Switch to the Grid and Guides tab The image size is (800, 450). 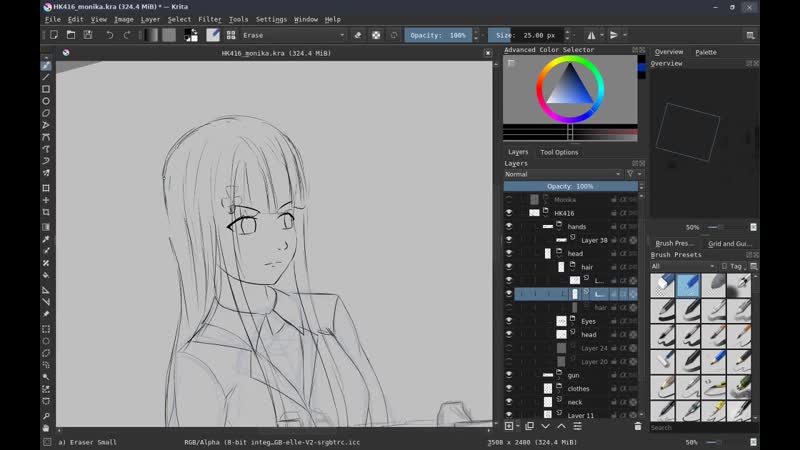tap(730, 243)
